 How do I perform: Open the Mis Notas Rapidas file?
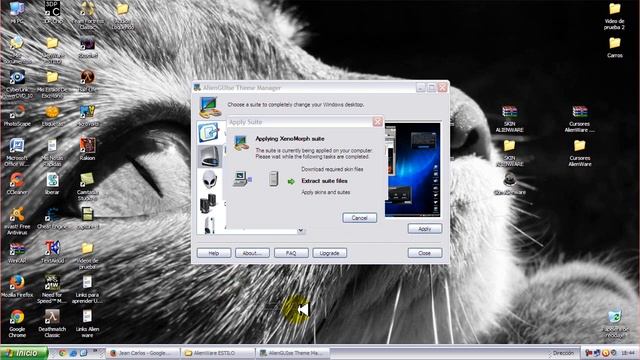point(52,152)
